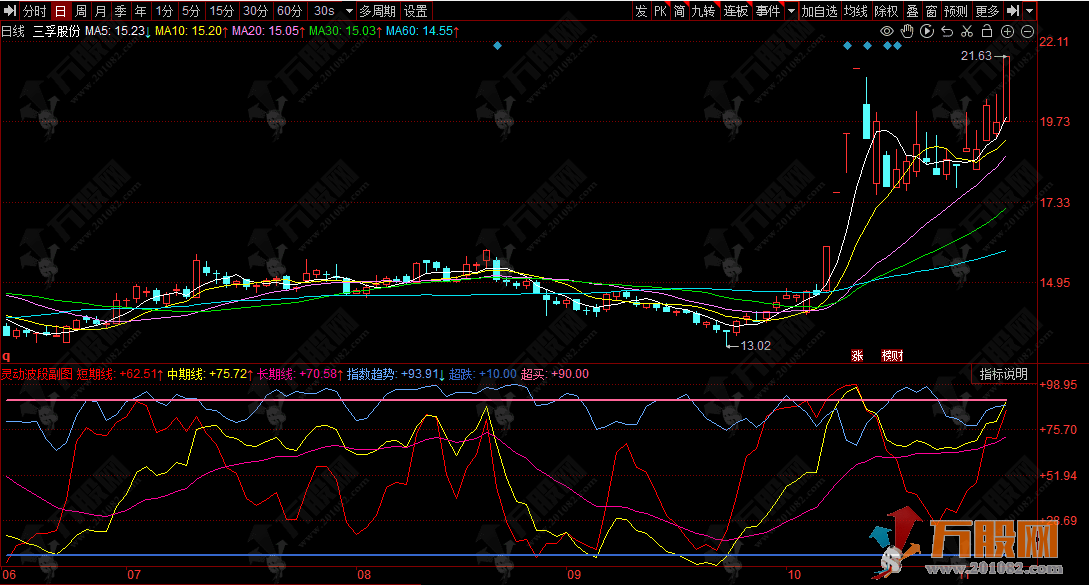Open the far-right toolbar dropdown arrow

click(x=1029, y=11)
